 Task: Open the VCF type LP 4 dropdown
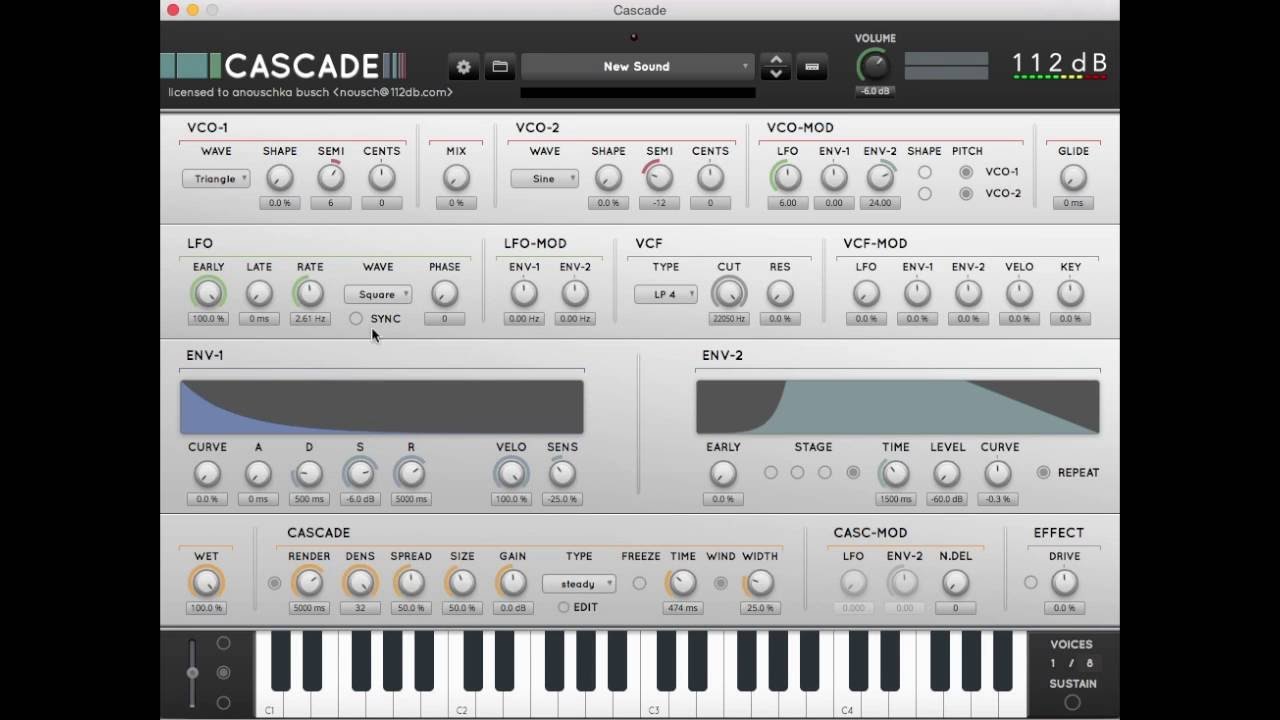tap(666, 294)
